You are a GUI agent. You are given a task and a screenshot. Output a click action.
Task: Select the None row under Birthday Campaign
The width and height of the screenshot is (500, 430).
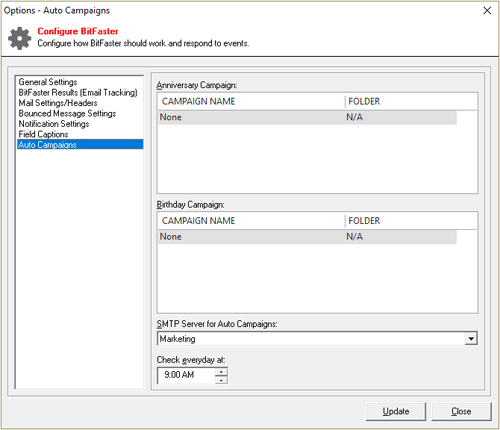pos(307,237)
